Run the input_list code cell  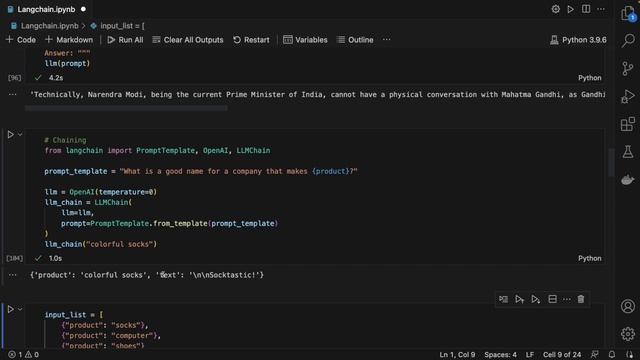click(x=11, y=309)
